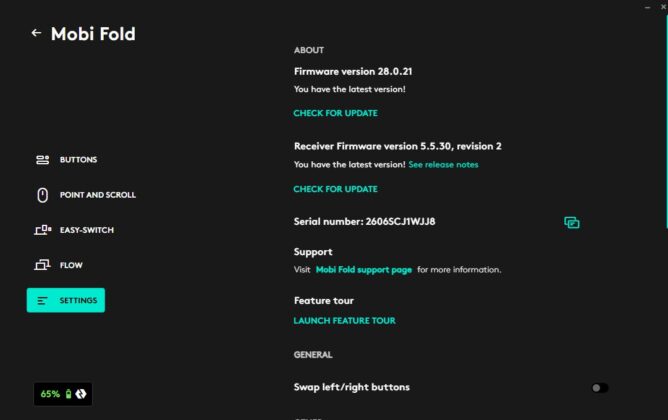Viewport: 668px width, 420px height.
Task: Visit the Mobi Fold support page link
Action: pos(364,270)
